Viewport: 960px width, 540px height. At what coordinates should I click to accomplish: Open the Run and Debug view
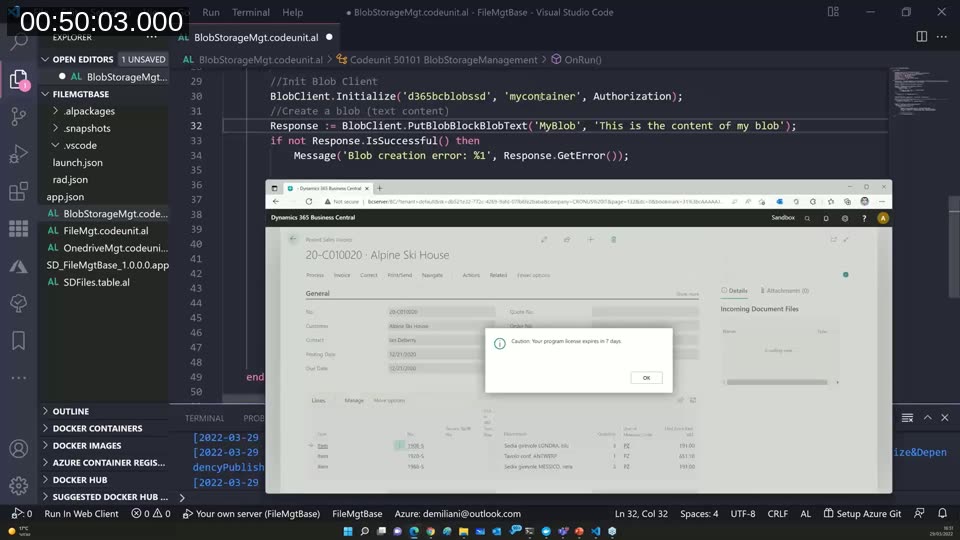(x=18, y=154)
